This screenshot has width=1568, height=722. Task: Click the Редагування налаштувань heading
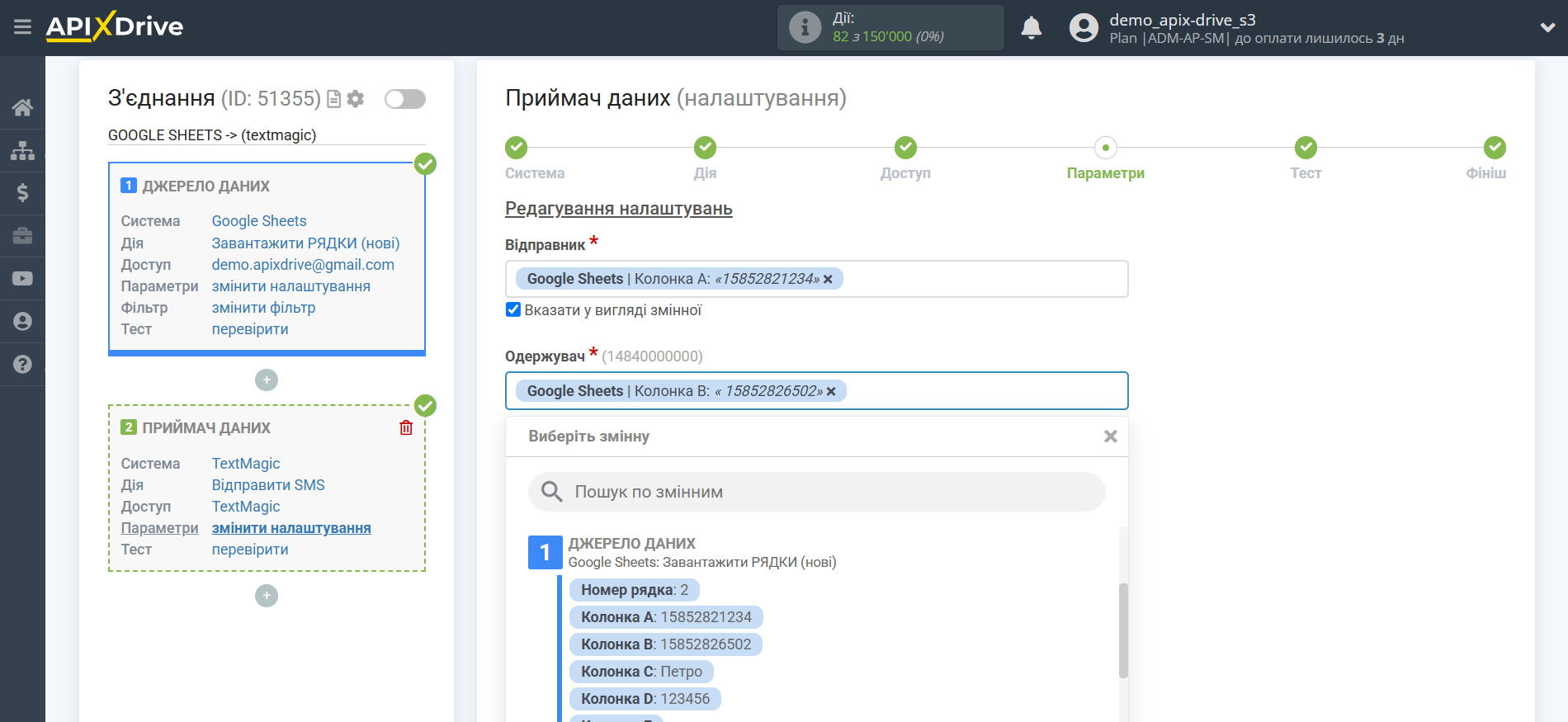coord(619,209)
